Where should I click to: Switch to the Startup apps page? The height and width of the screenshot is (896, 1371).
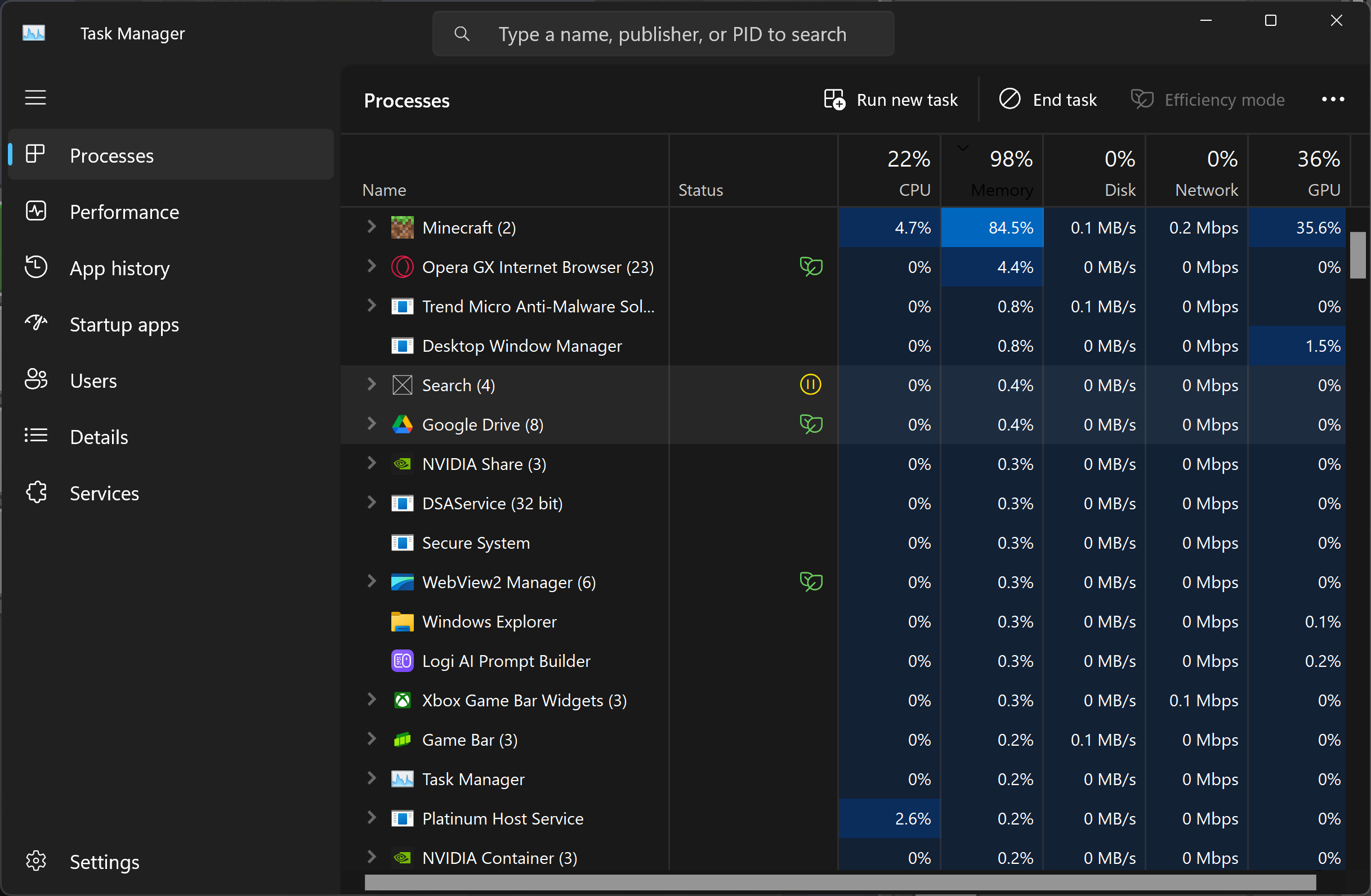pyautogui.click(x=124, y=325)
